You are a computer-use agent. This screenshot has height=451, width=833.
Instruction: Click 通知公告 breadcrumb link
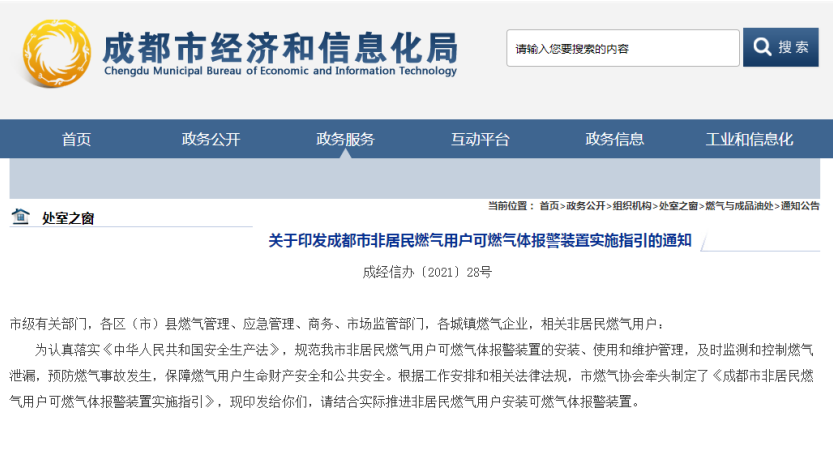[800, 206]
